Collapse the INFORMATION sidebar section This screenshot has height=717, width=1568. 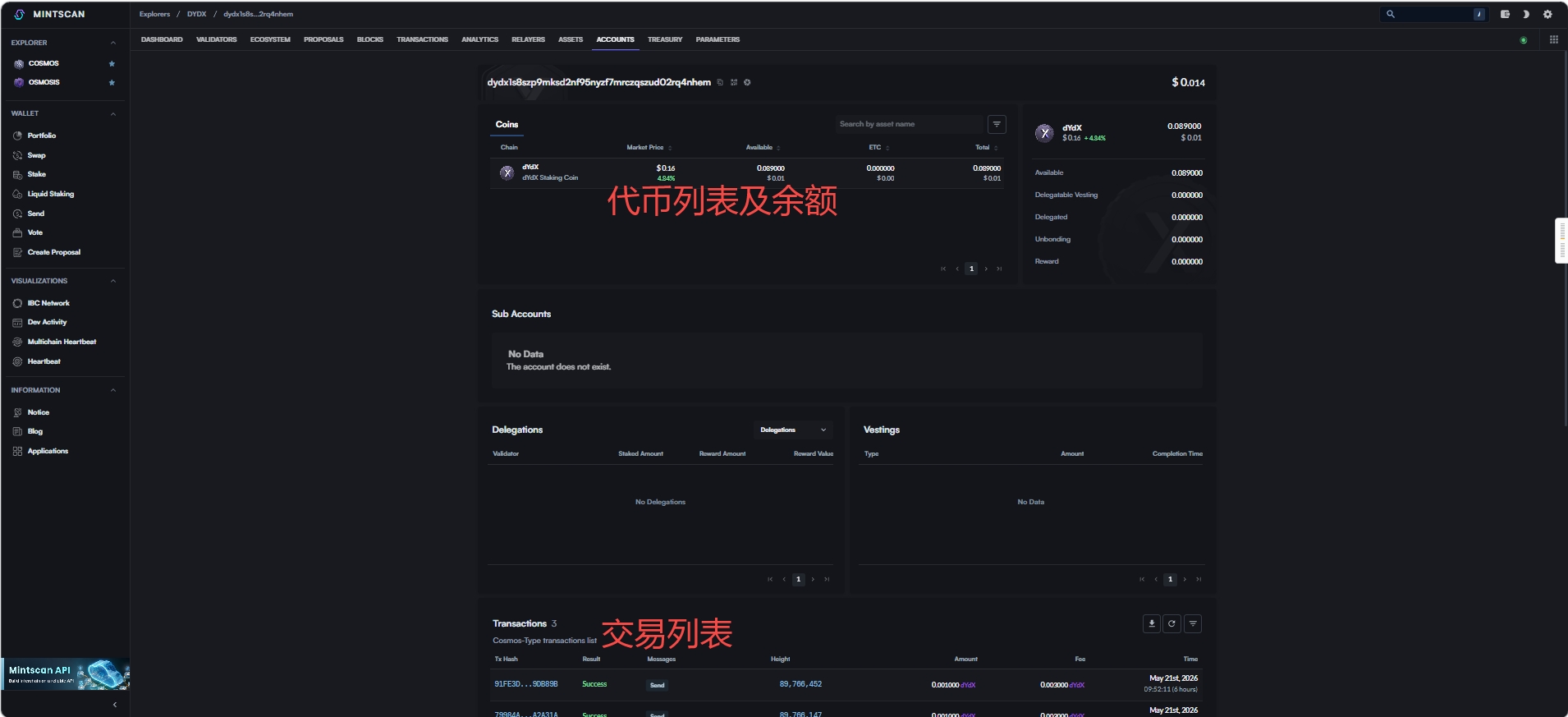coord(113,390)
